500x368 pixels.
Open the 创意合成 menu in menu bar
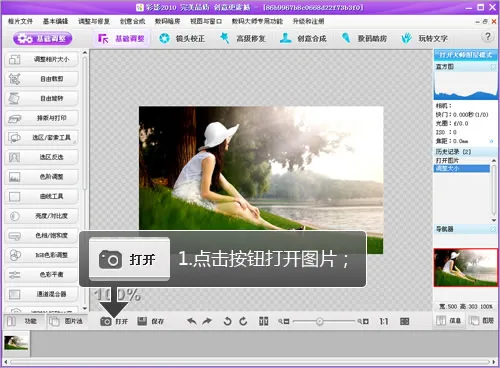132,21
